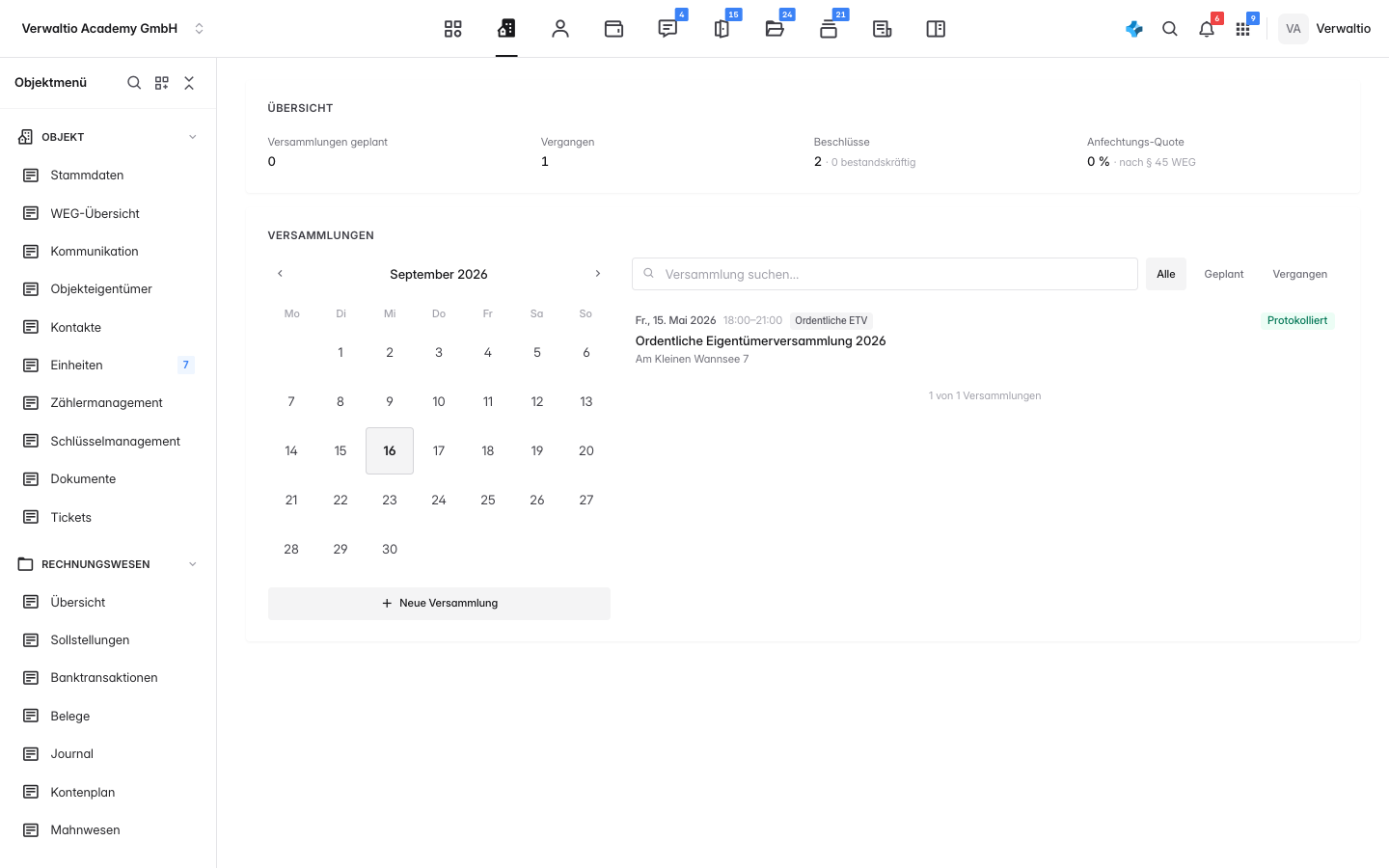Viewport: 1389px width, 868px height.
Task: Search within the Objektmenü sidebar
Action: (x=134, y=83)
